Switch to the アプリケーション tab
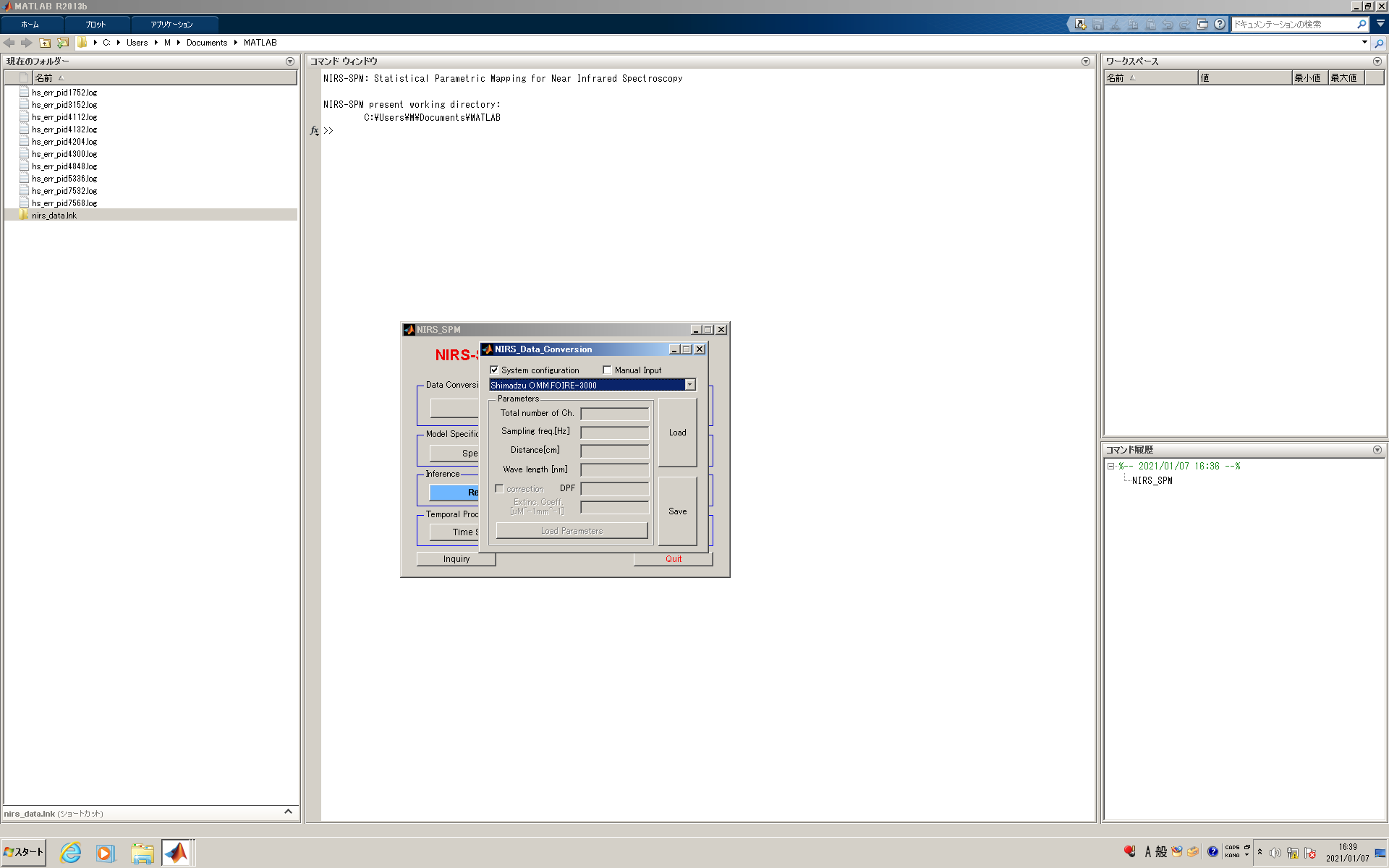The width and height of the screenshot is (1389, 868). 171,25
